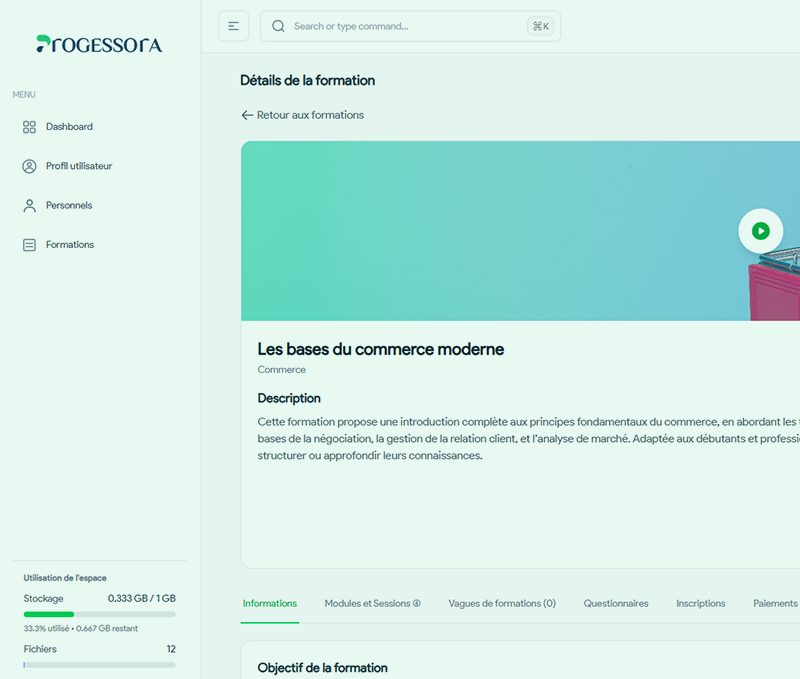Select Formations in the sidebar menu
The height and width of the screenshot is (679, 800).
click(x=69, y=245)
